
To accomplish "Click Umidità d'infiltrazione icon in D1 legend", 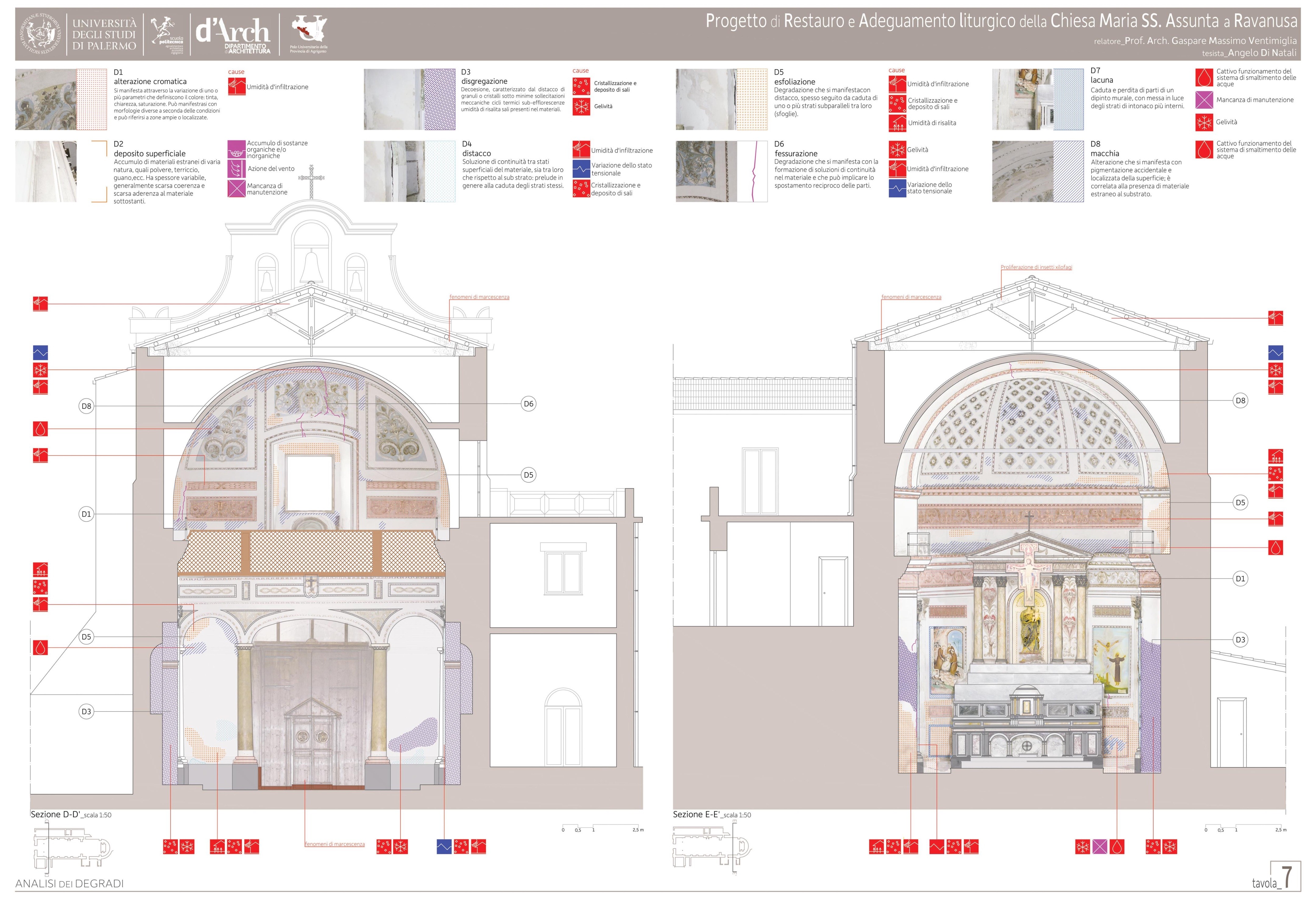I will click(x=237, y=87).
